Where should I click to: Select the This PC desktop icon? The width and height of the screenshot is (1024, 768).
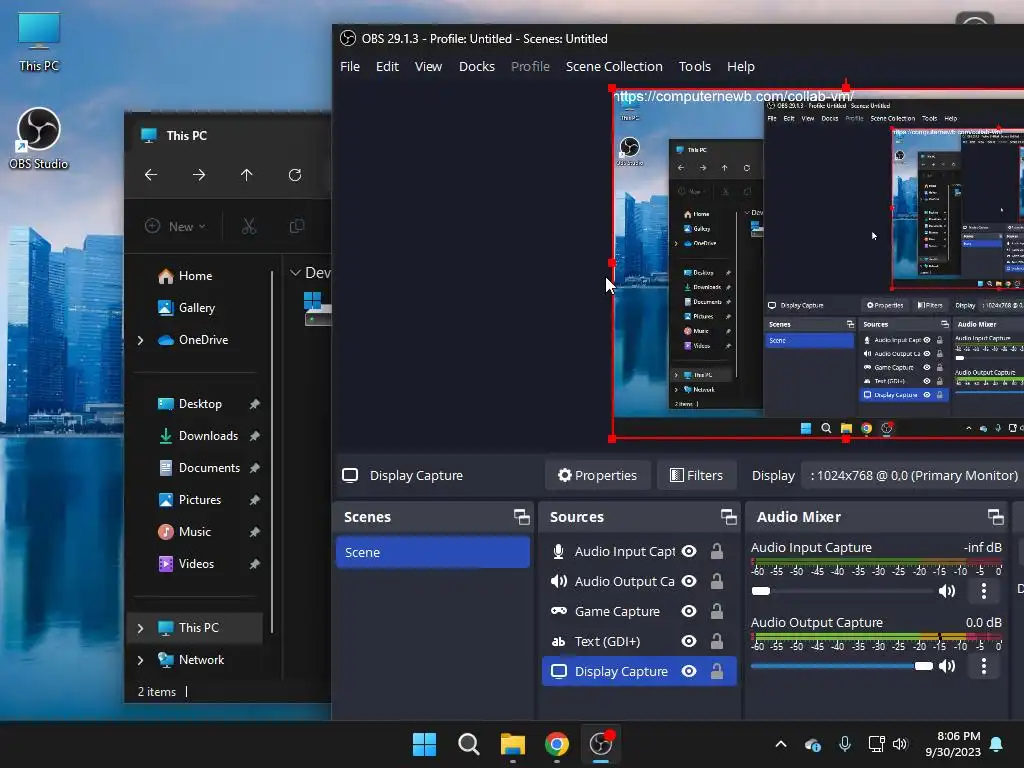click(39, 40)
